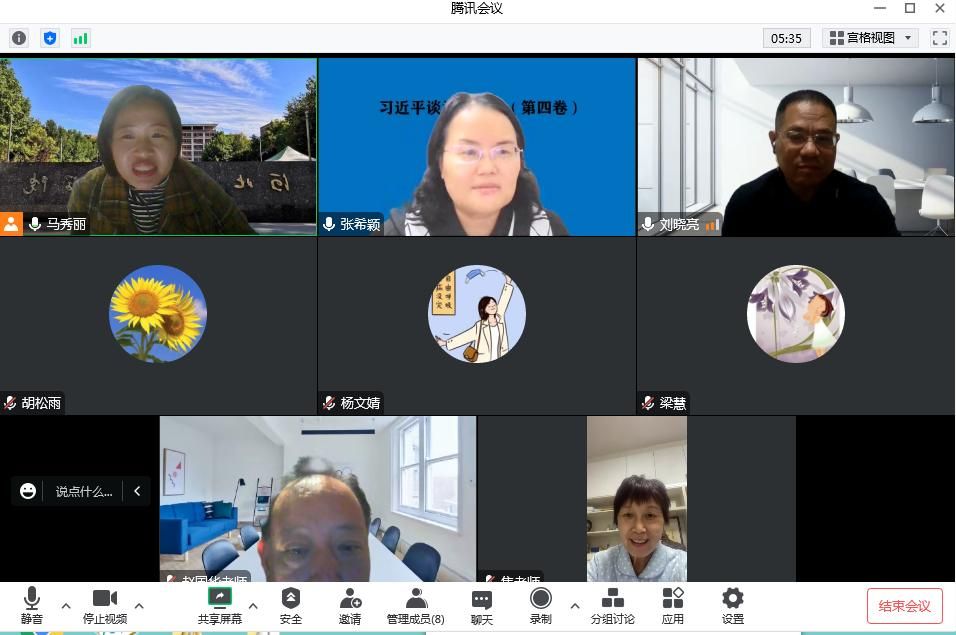The height and width of the screenshot is (635, 956).
Task: Open 管理成员(8) participant list
Action: [416, 605]
